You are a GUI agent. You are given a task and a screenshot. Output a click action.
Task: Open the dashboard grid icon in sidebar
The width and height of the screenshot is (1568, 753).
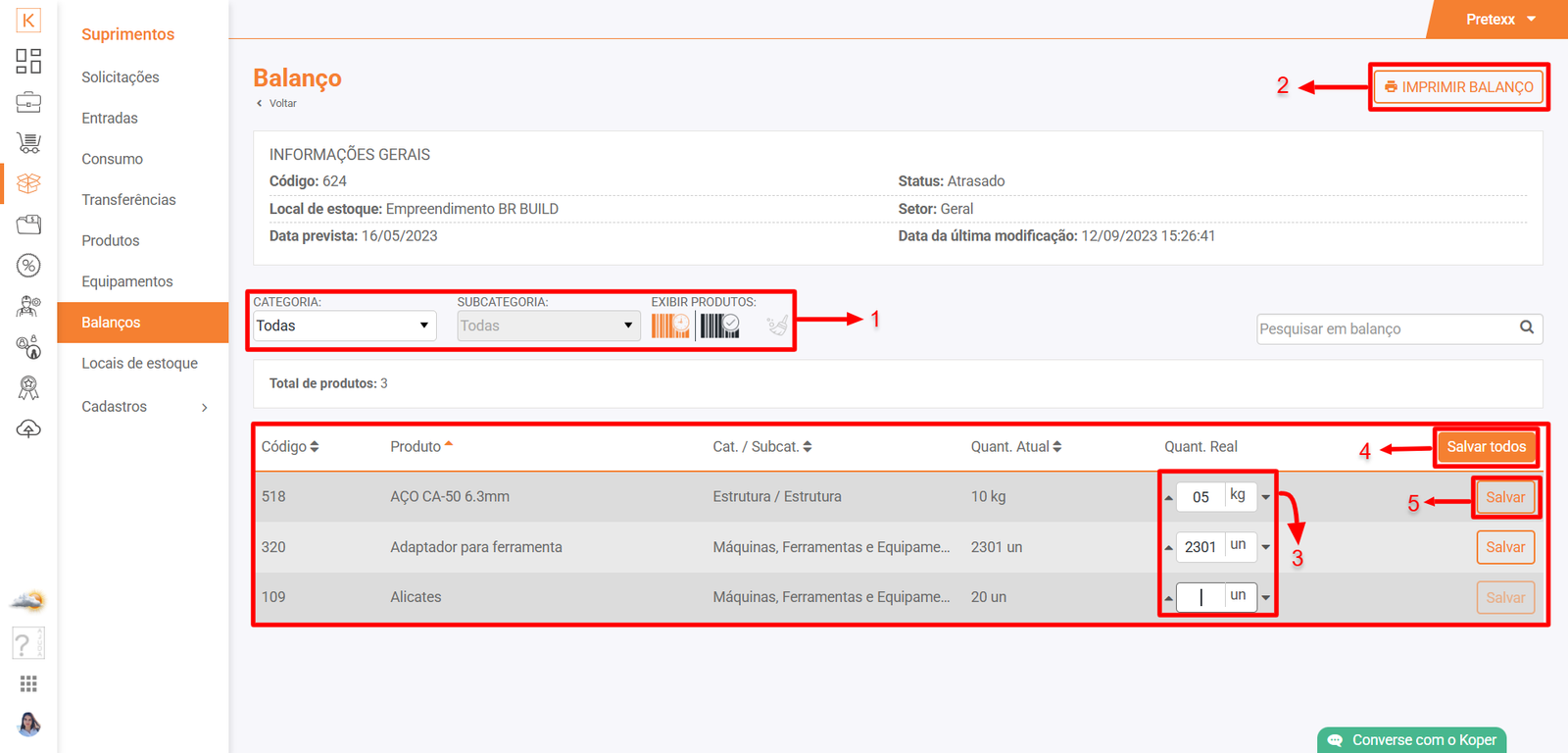[x=28, y=61]
